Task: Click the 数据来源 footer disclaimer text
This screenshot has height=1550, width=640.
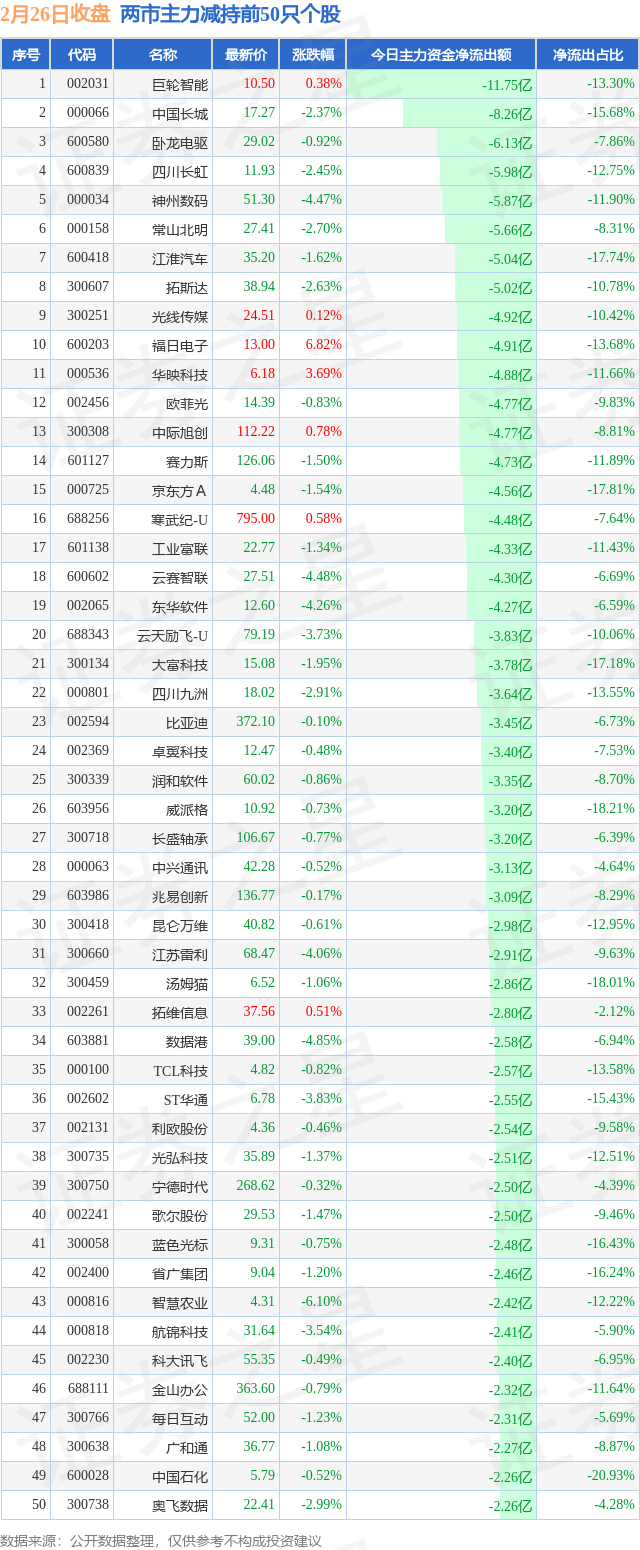Action: tap(160, 1540)
